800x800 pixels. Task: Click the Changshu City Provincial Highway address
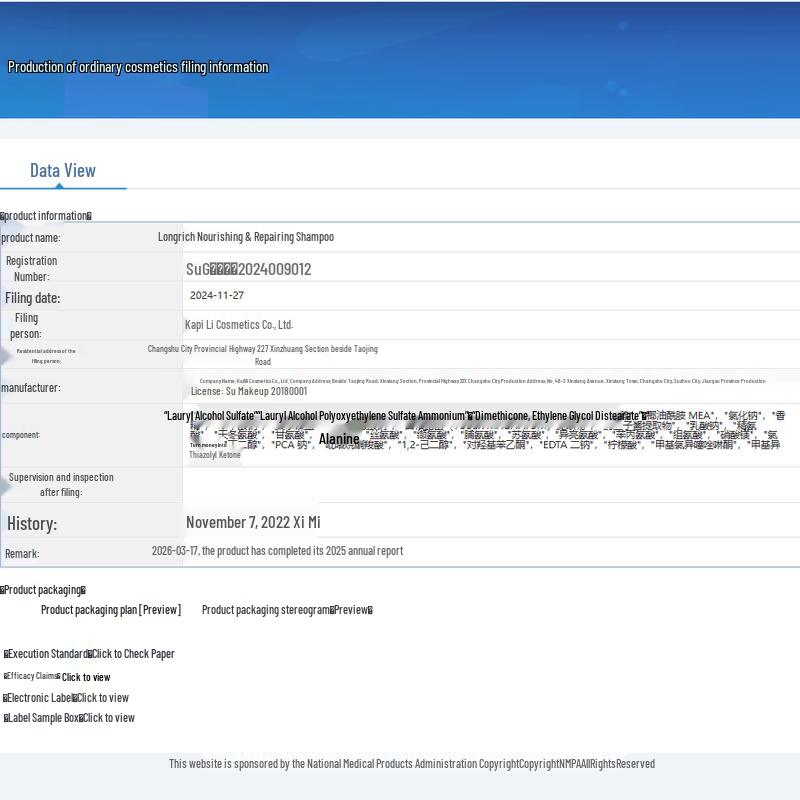(263, 355)
